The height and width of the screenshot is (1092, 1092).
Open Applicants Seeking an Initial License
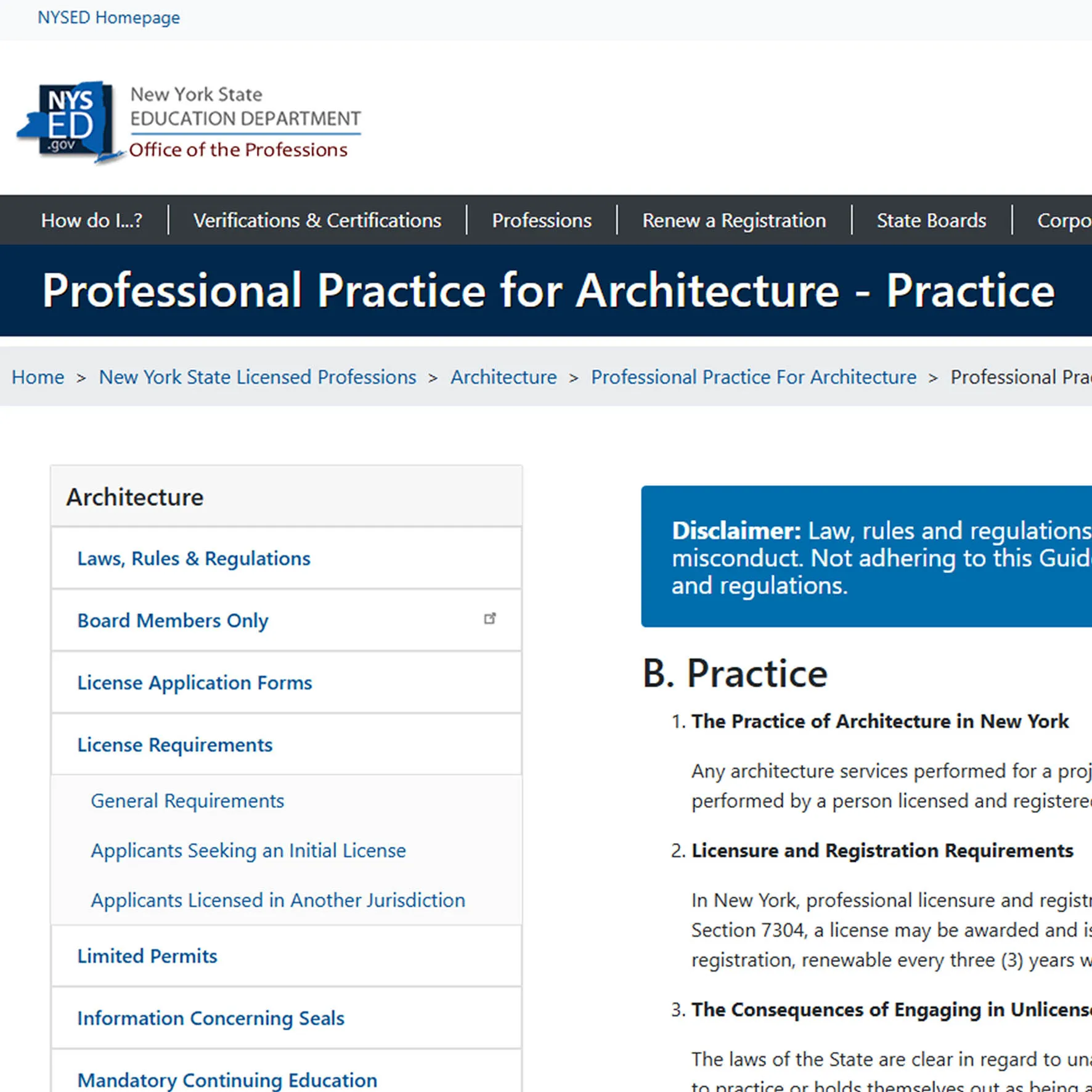pyautogui.click(x=248, y=850)
